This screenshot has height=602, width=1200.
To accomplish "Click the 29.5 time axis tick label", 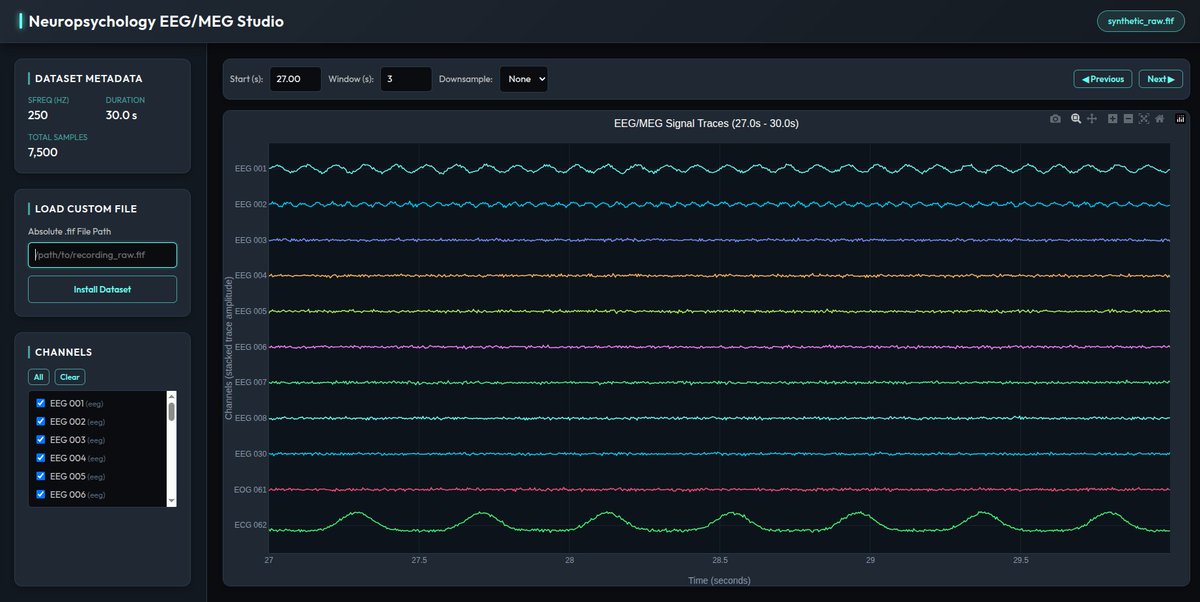I will 1021,561.
